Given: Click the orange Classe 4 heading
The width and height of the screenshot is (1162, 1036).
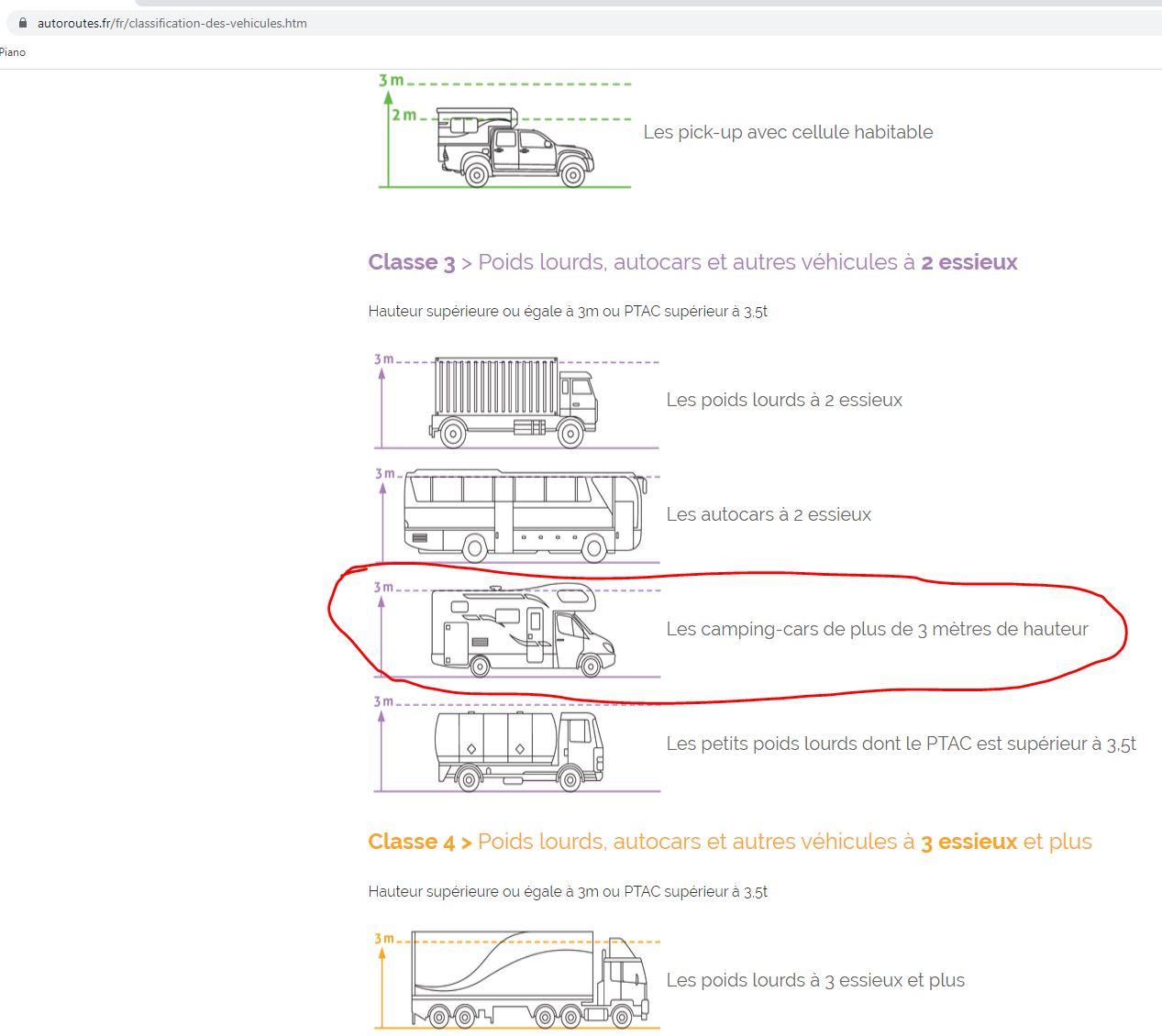Looking at the screenshot, I should [x=729, y=842].
